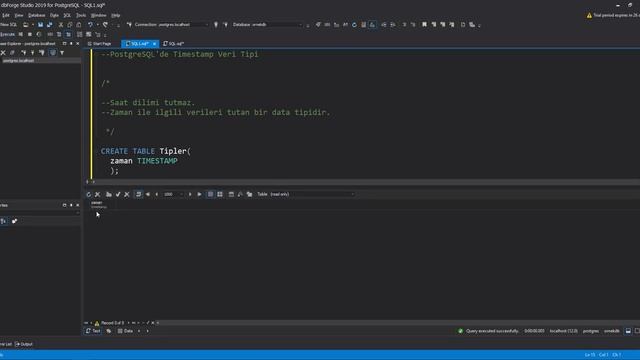Pin the Database Explorer panel
This screenshot has height=360, width=640.
pos(71,44)
